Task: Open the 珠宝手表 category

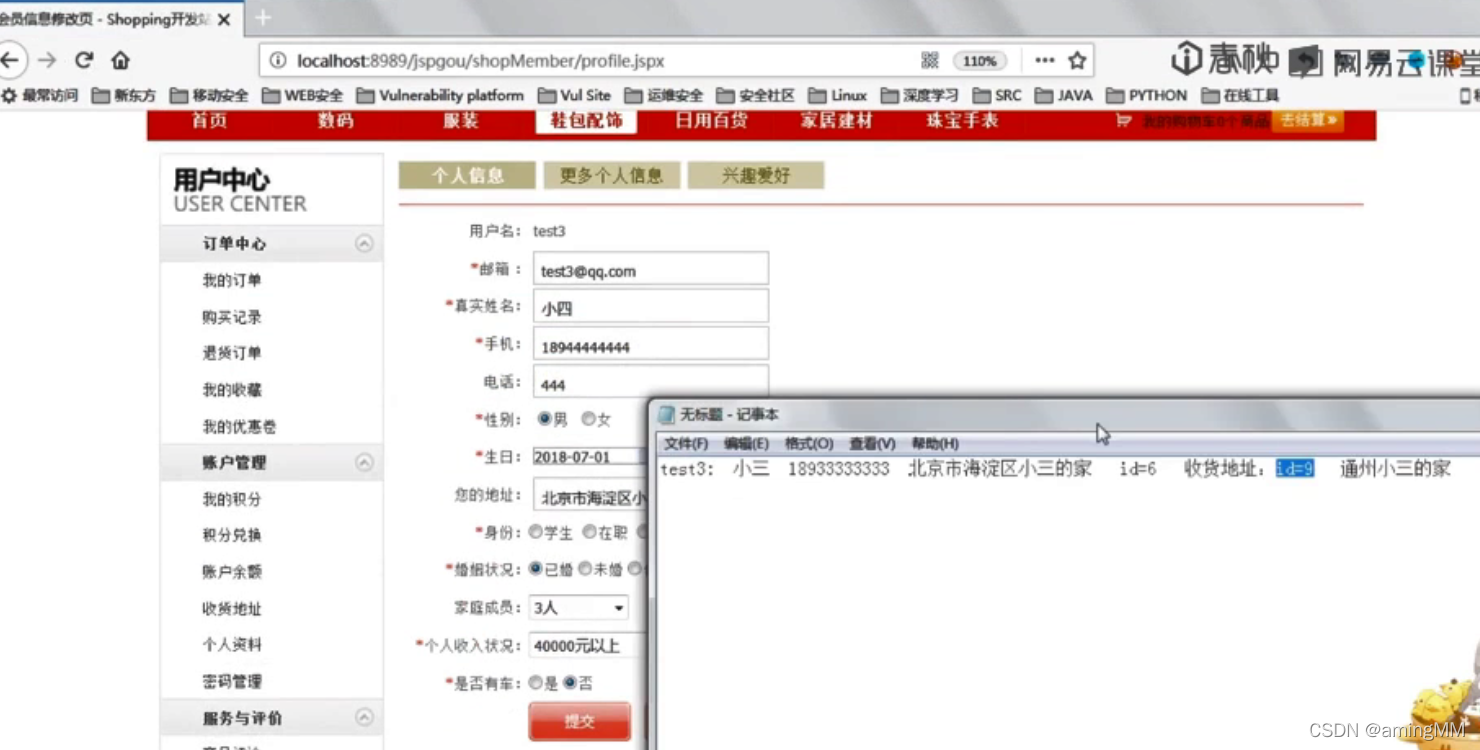Action: [x=962, y=121]
